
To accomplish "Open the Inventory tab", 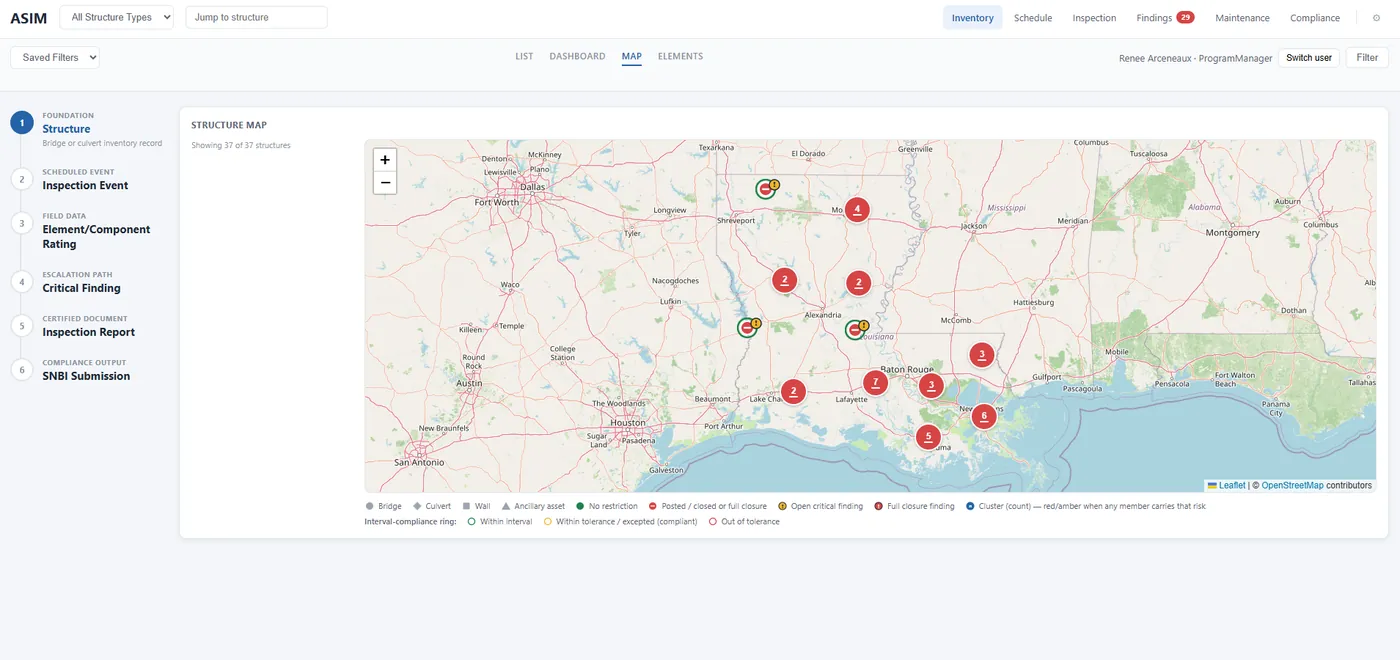I will (972, 18).
